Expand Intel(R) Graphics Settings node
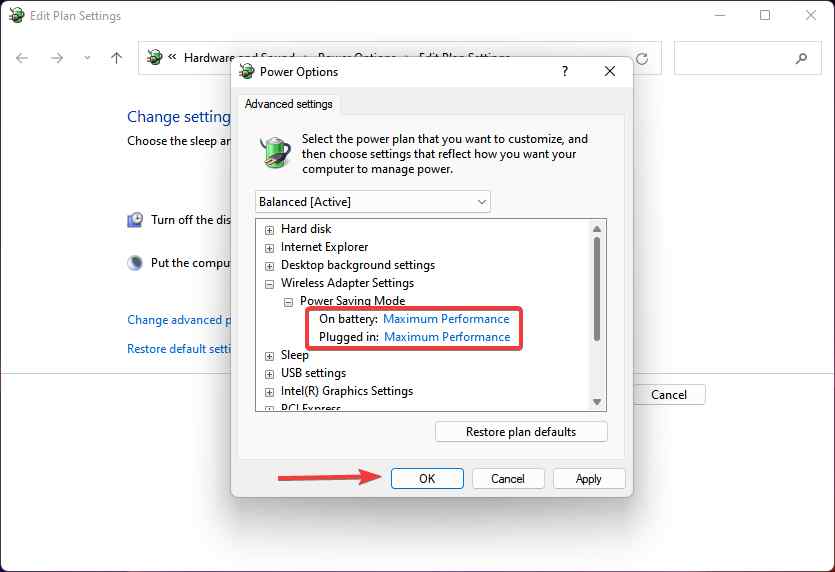Viewport: 835px width, 572px height. tap(269, 393)
